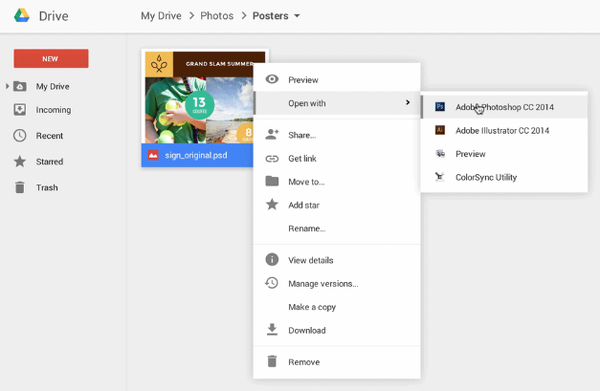Expand the My Drive tree arrow
The height and width of the screenshot is (391, 600).
tap(7, 86)
